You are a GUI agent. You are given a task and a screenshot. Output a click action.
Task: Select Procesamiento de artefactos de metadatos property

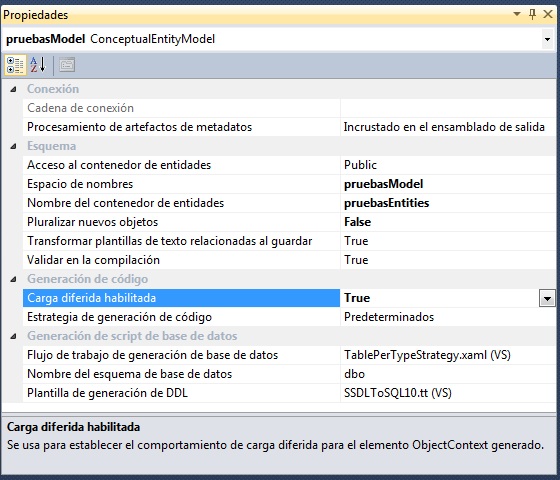point(181,127)
